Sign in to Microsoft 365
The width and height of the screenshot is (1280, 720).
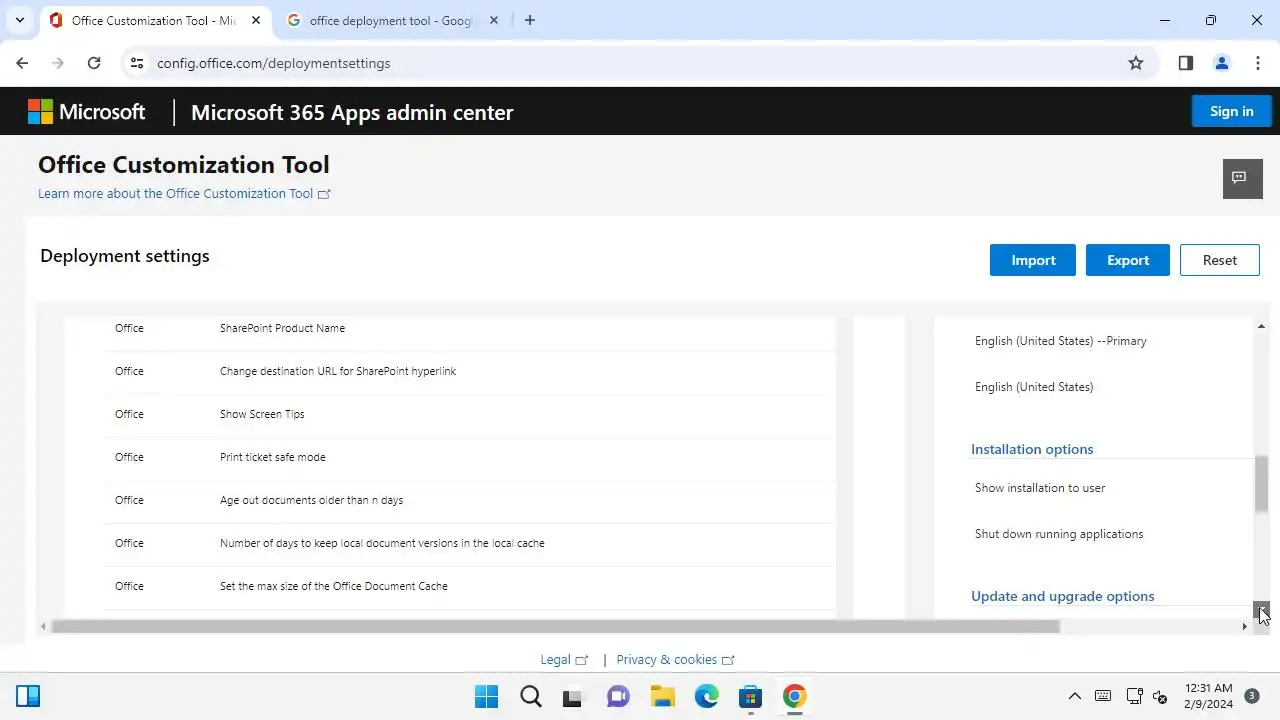point(1231,111)
